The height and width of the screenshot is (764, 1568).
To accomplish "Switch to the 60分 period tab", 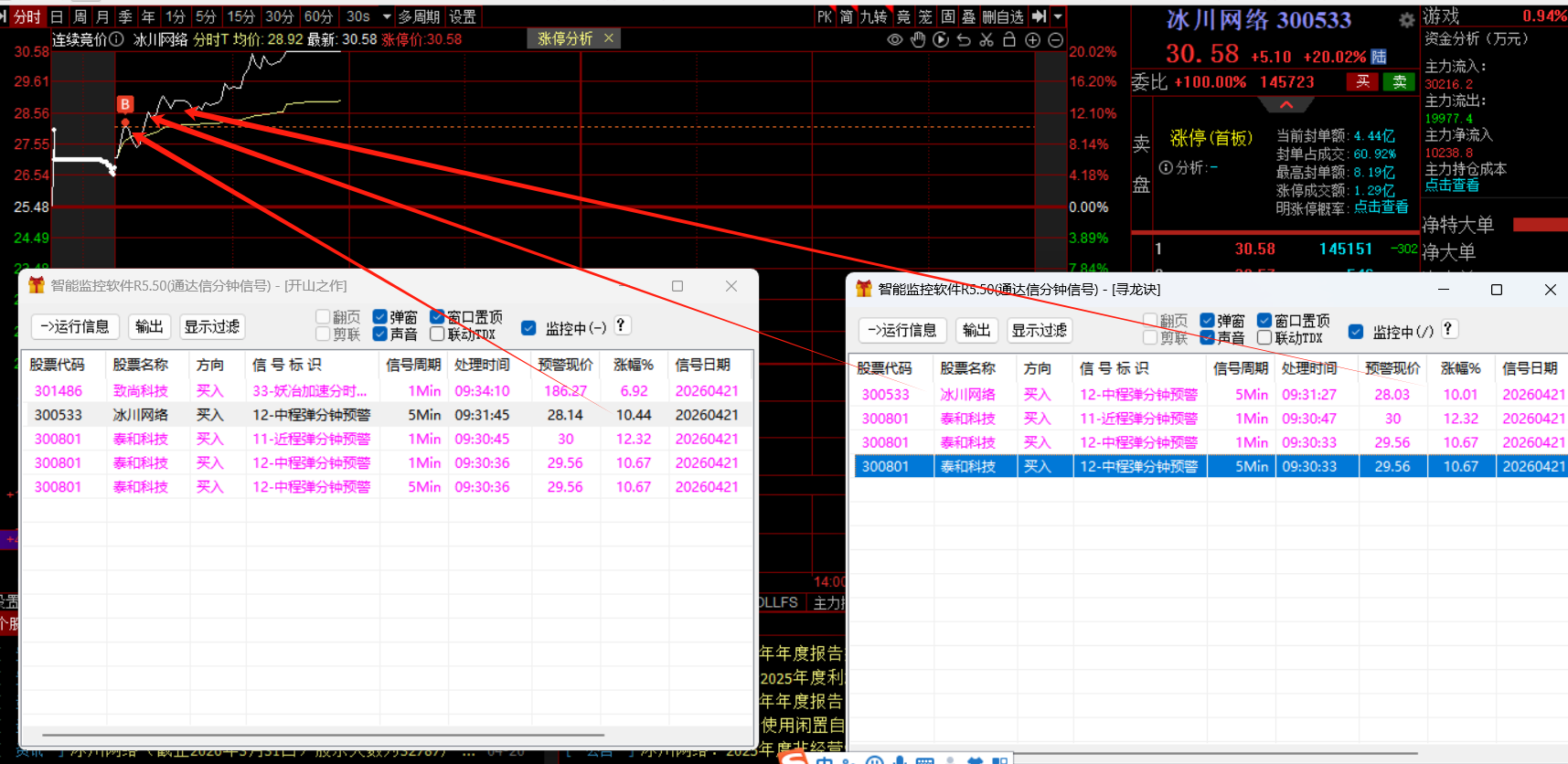I will coord(318,16).
